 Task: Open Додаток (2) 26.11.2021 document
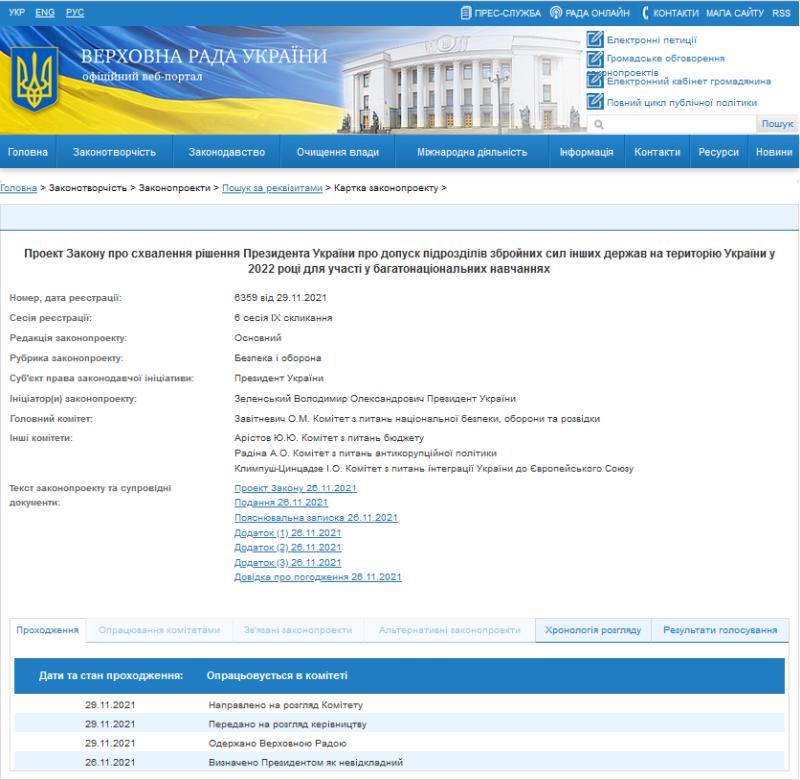(x=288, y=547)
